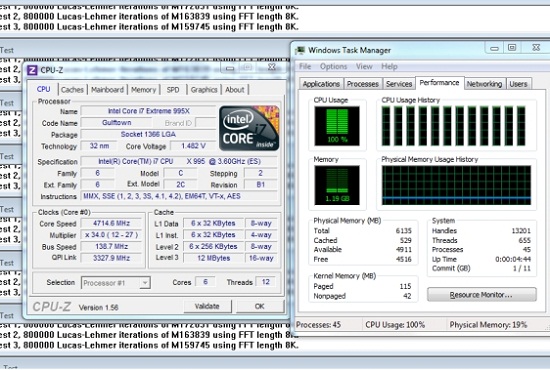Viewport: 550px width, 370px height.
Task: Click the M163839 Lucas-Lehmer test 2 line at top
Action: pos(149,17)
